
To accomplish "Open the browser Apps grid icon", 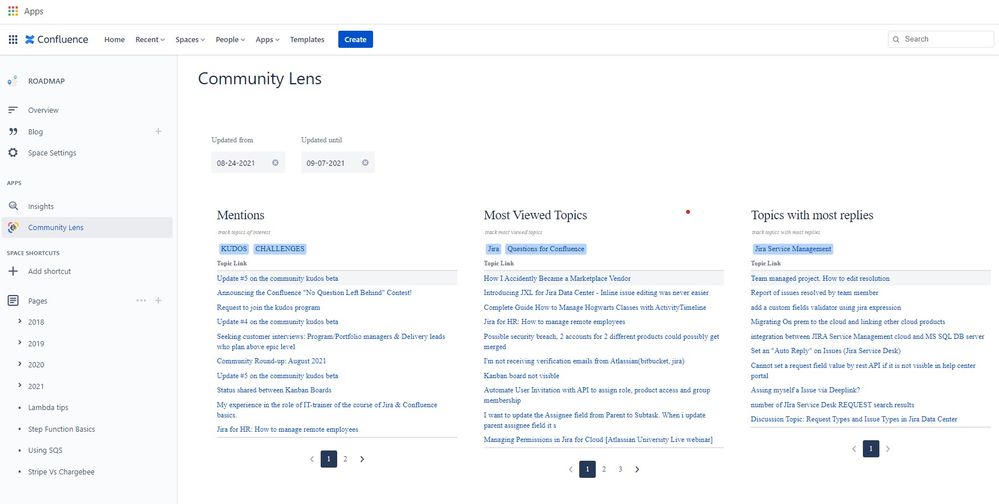I will [x=13, y=11].
